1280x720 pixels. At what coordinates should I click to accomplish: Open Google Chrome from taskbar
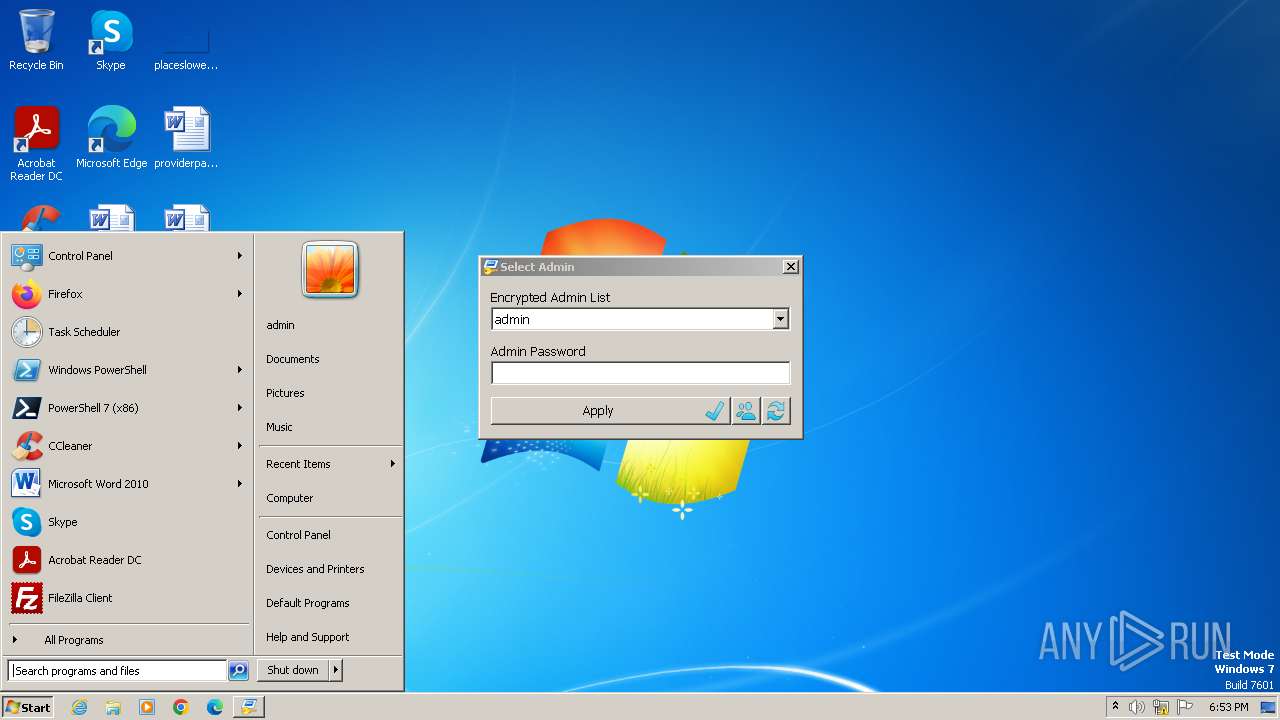181,707
